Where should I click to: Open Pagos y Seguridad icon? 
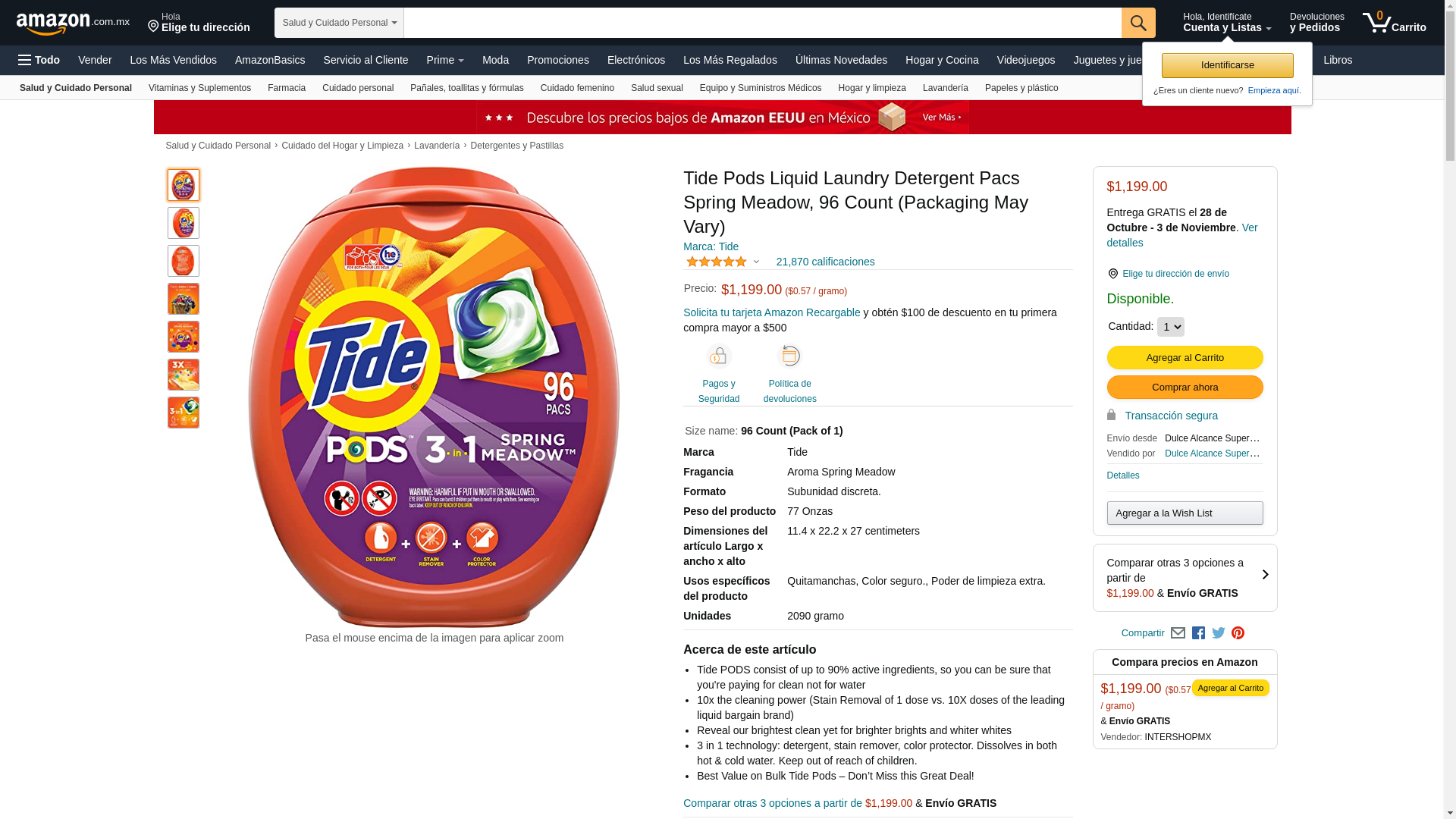[x=719, y=356]
